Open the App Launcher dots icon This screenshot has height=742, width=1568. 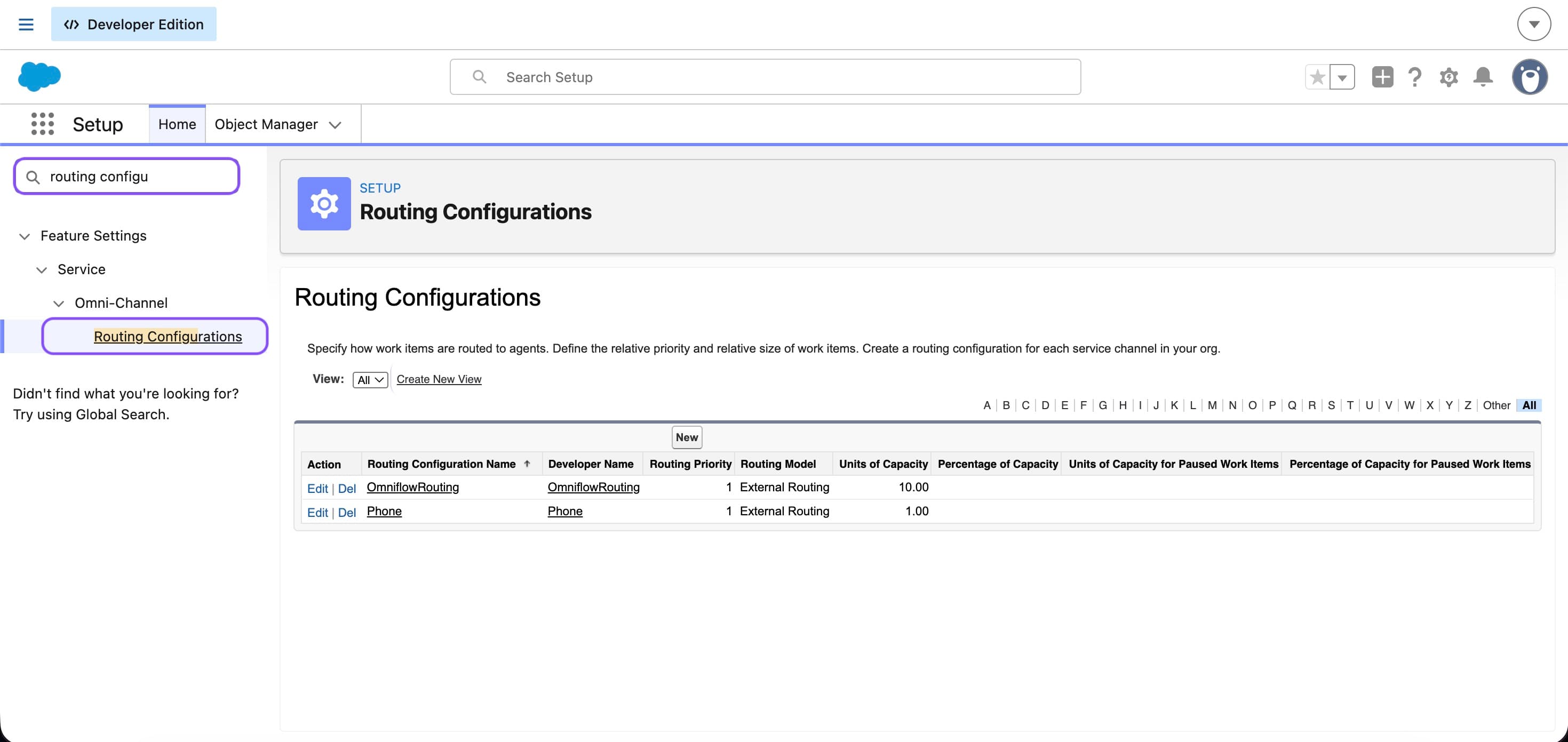pyautogui.click(x=43, y=124)
